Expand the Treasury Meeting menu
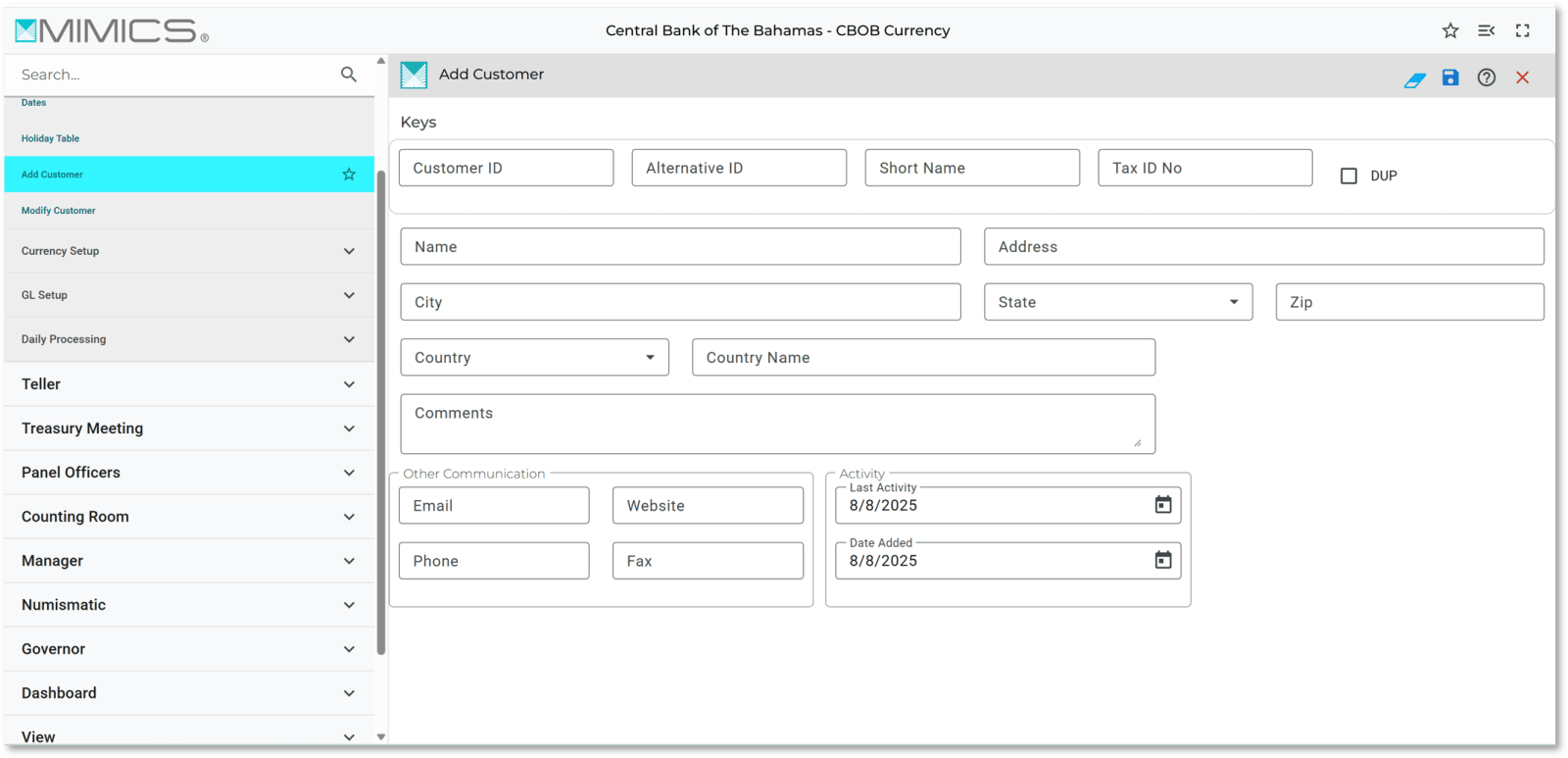Screen dimensions: 1568x758 tap(189, 429)
